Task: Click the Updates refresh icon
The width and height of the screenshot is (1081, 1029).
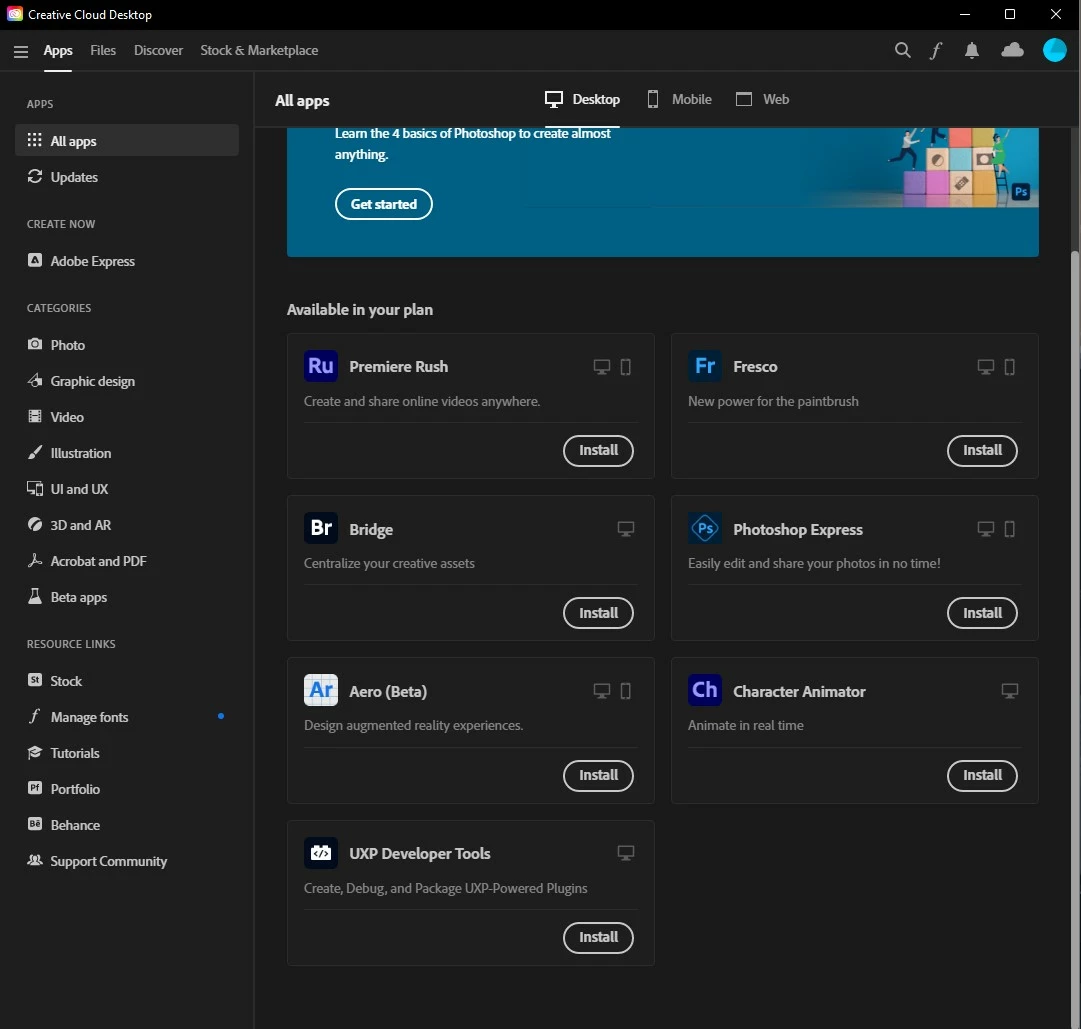Action: 34,176
